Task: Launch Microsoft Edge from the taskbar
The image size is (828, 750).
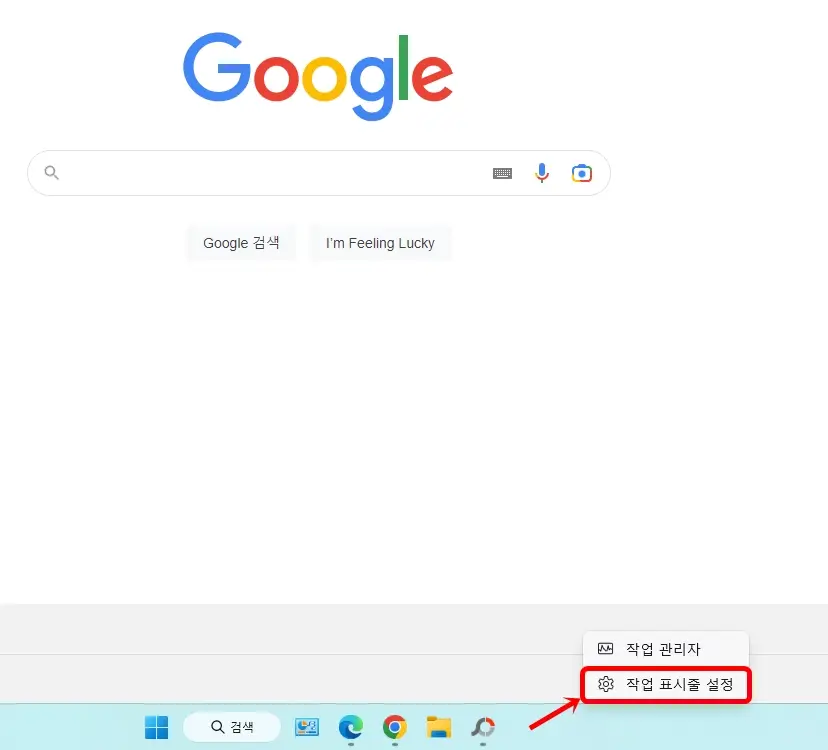Action: pyautogui.click(x=350, y=727)
